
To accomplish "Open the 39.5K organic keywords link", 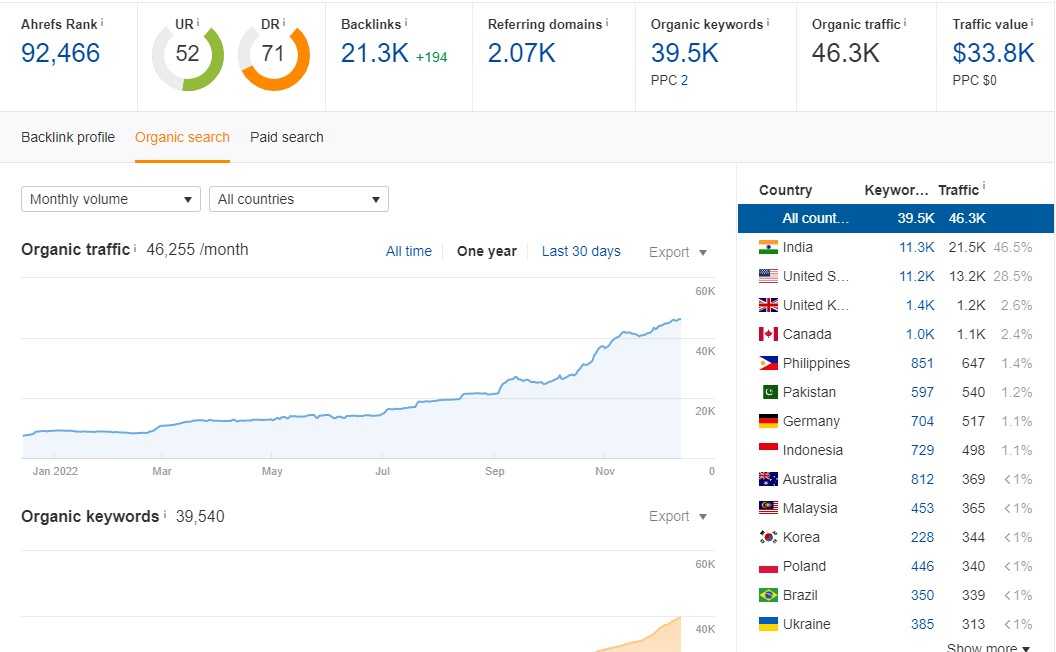I will click(x=684, y=53).
